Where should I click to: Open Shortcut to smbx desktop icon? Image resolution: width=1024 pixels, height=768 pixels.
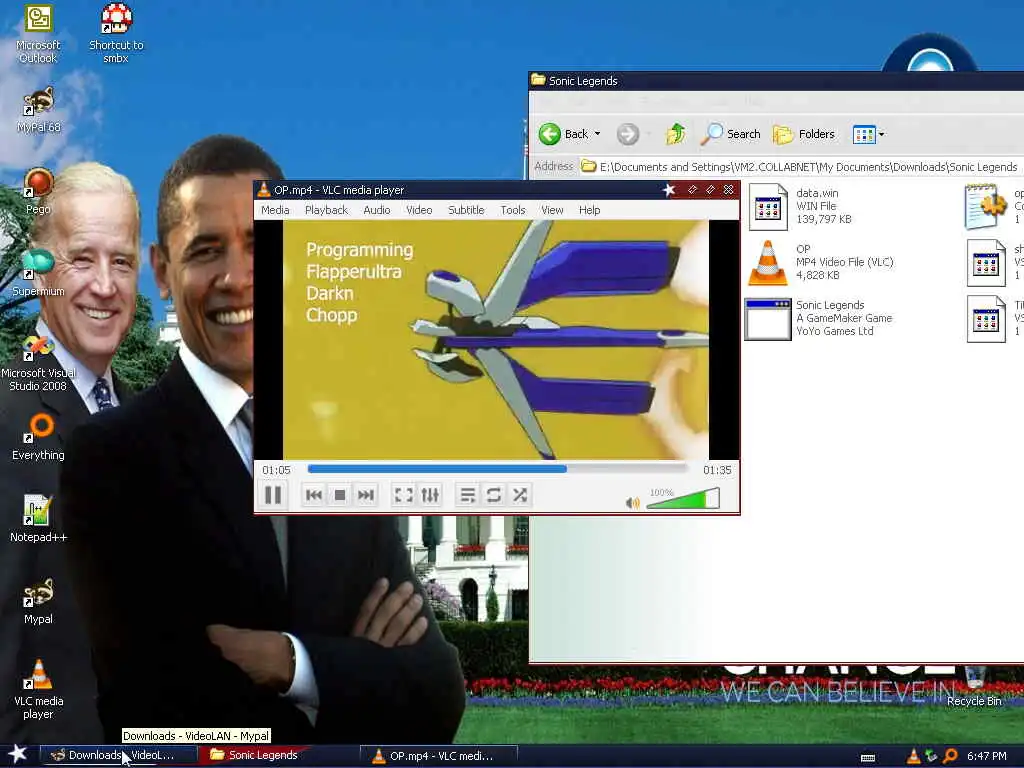pyautogui.click(x=116, y=34)
